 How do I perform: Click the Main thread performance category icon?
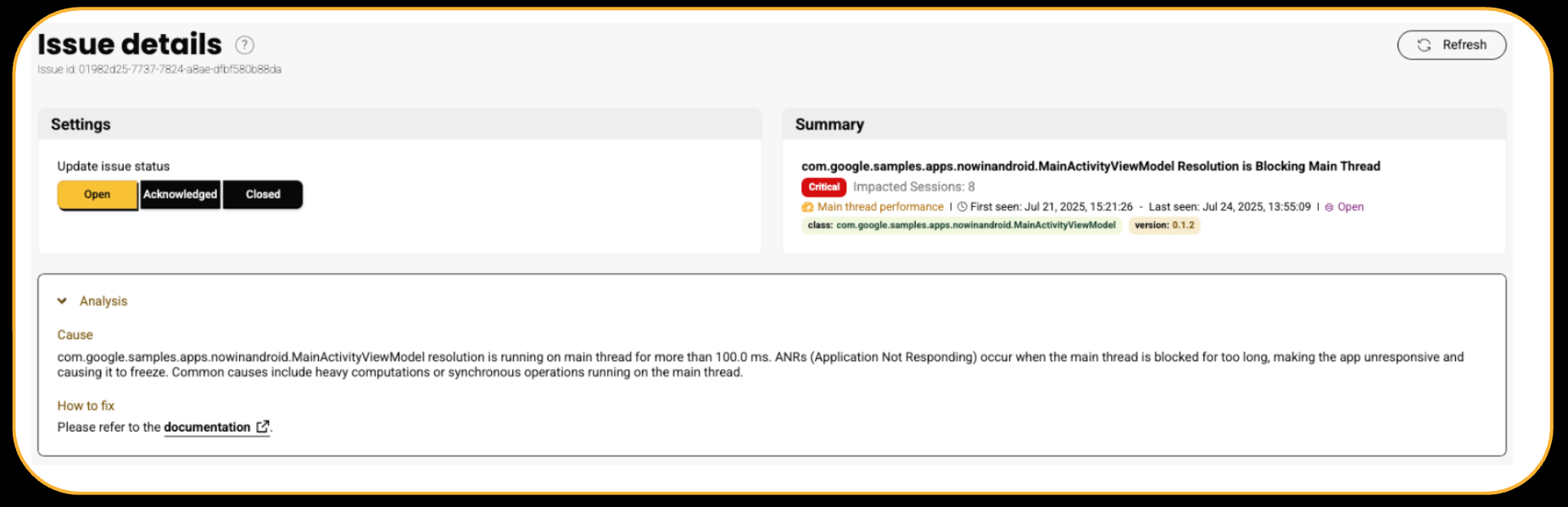click(x=807, y=207)
